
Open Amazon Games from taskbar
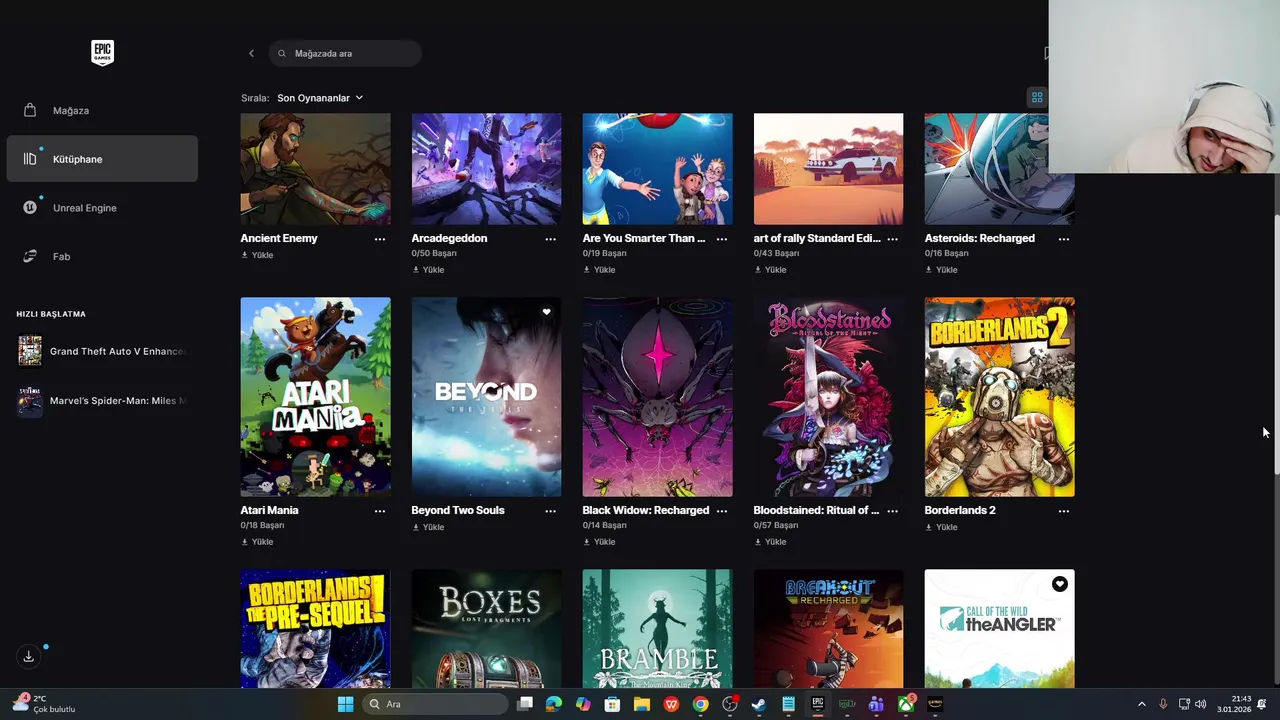935,704
